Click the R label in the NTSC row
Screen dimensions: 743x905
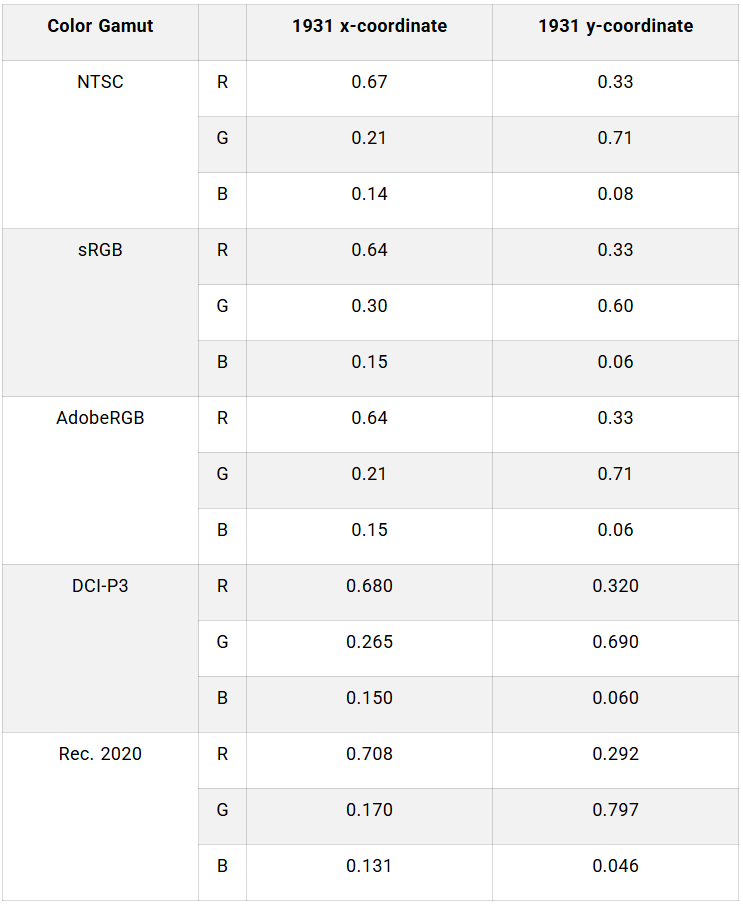coord(222,82)
